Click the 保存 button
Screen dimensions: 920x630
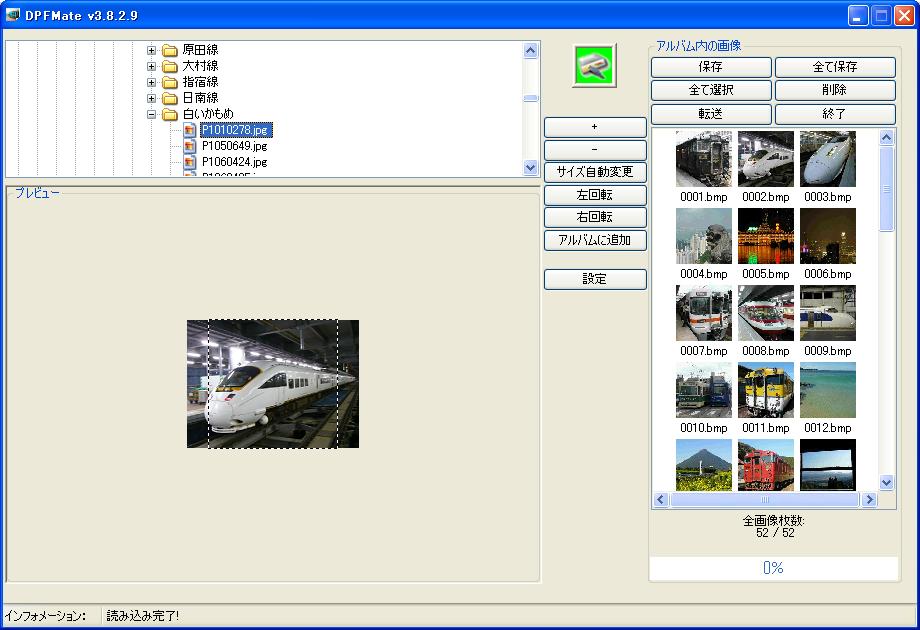[711, 67]
